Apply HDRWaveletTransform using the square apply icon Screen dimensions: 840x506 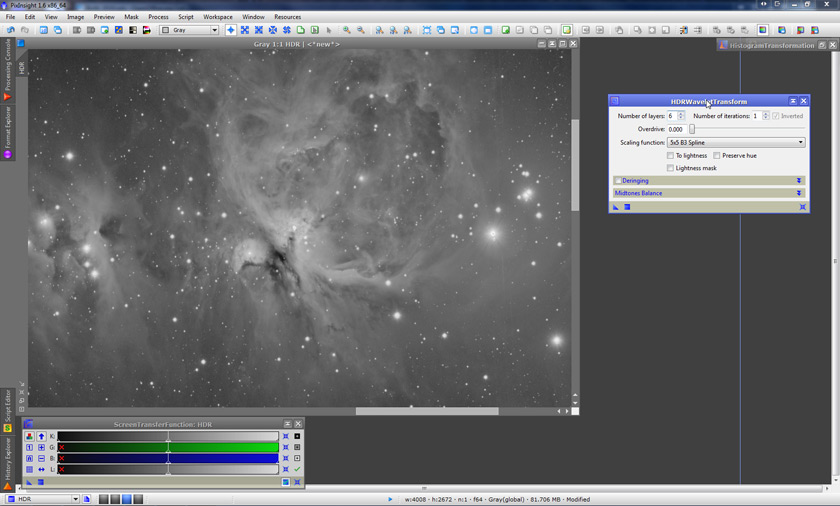pyautogui.click(x=627, y=207)
